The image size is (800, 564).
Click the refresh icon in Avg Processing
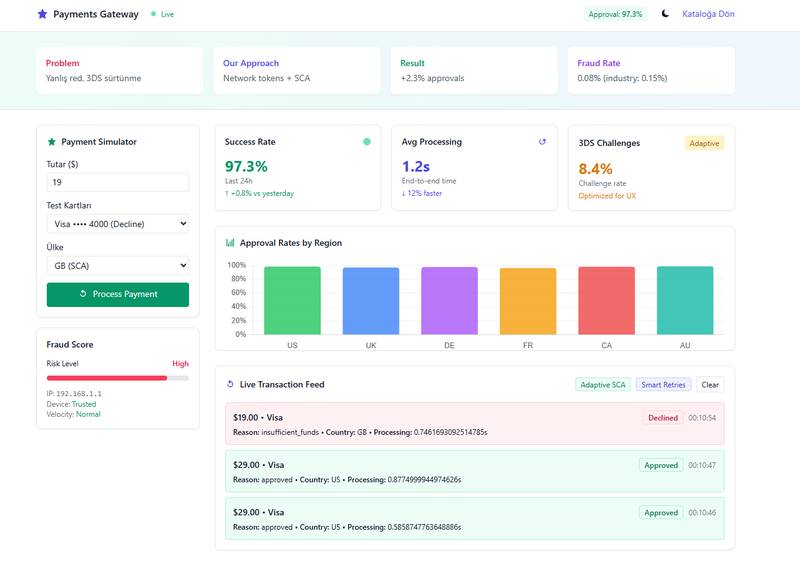tap(542, 142)
